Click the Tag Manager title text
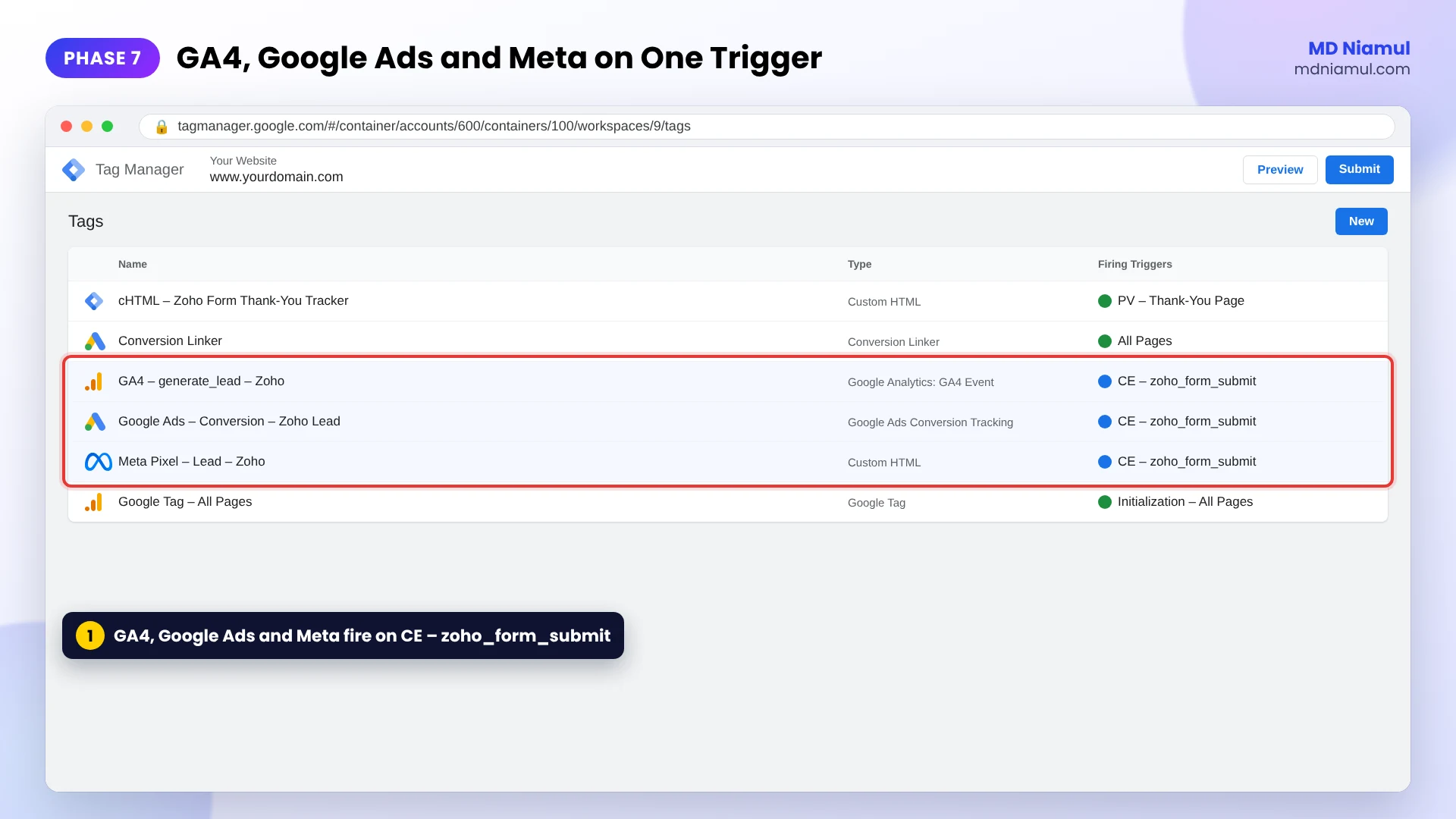Screen dimensions: 1456x819 (140, 170)
